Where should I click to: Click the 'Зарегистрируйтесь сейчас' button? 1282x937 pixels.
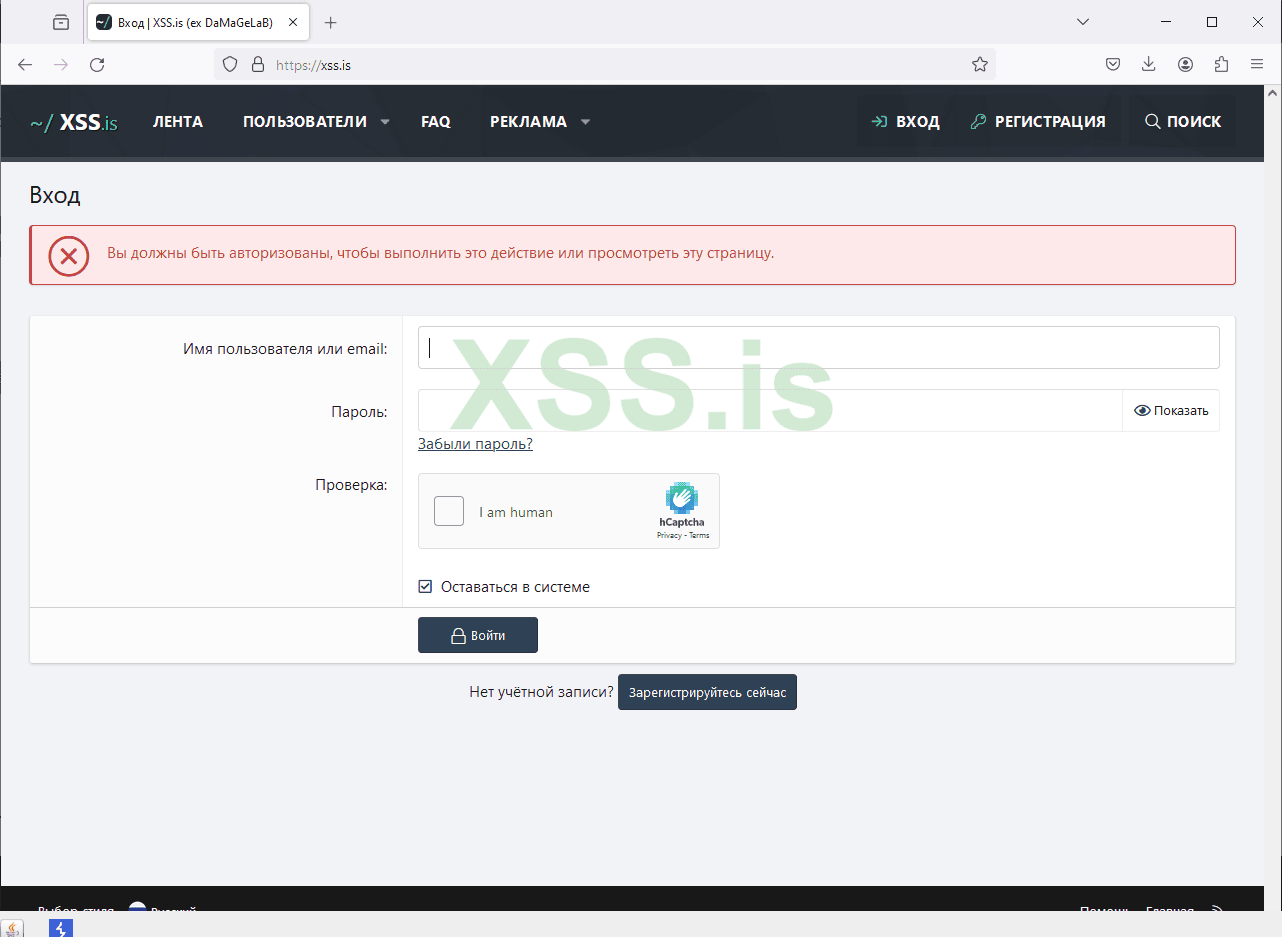click(x=707, y=692)
